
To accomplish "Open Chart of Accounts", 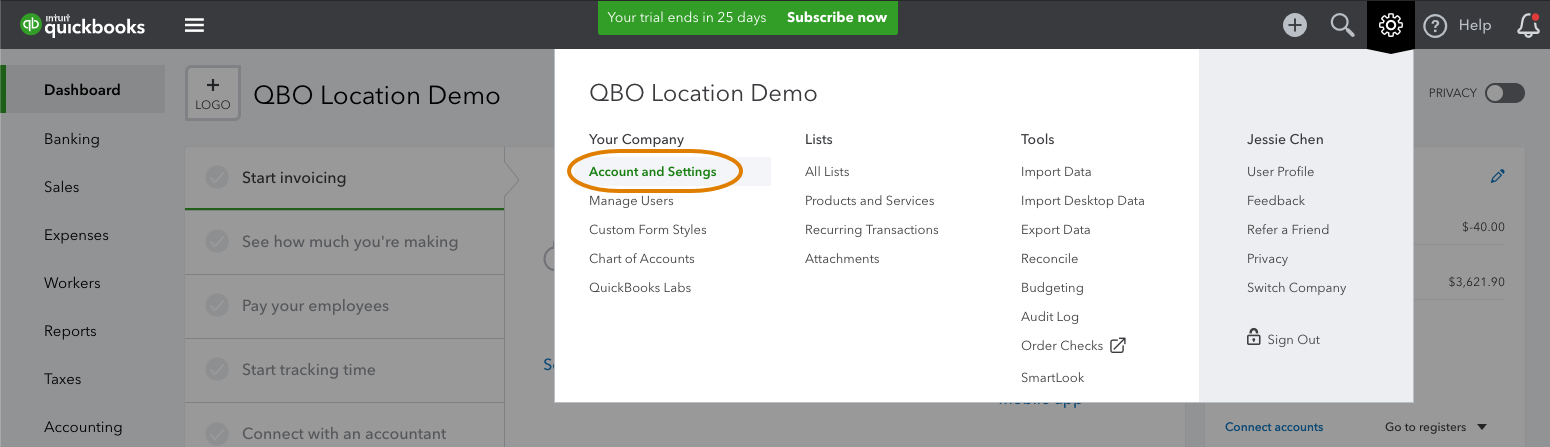I will pyautogui.click(x=642, y=259).
